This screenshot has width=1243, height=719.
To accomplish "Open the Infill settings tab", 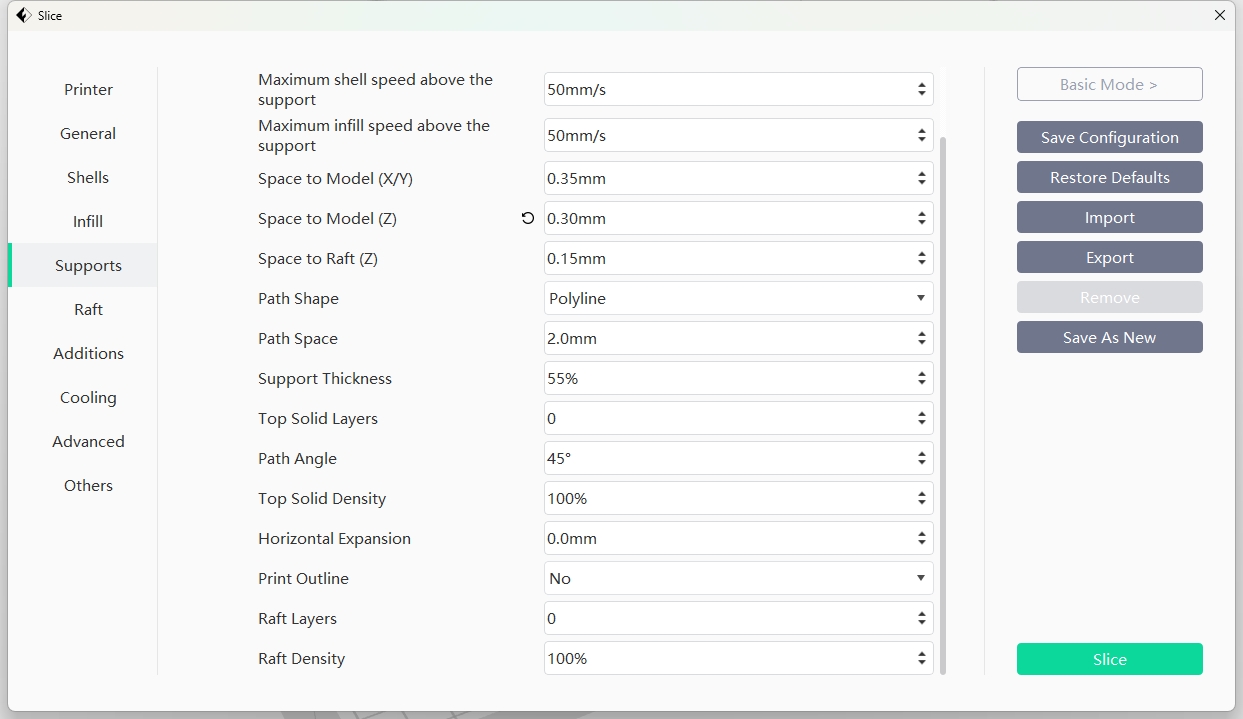I will pyautogui.click(x=88, y=221).
